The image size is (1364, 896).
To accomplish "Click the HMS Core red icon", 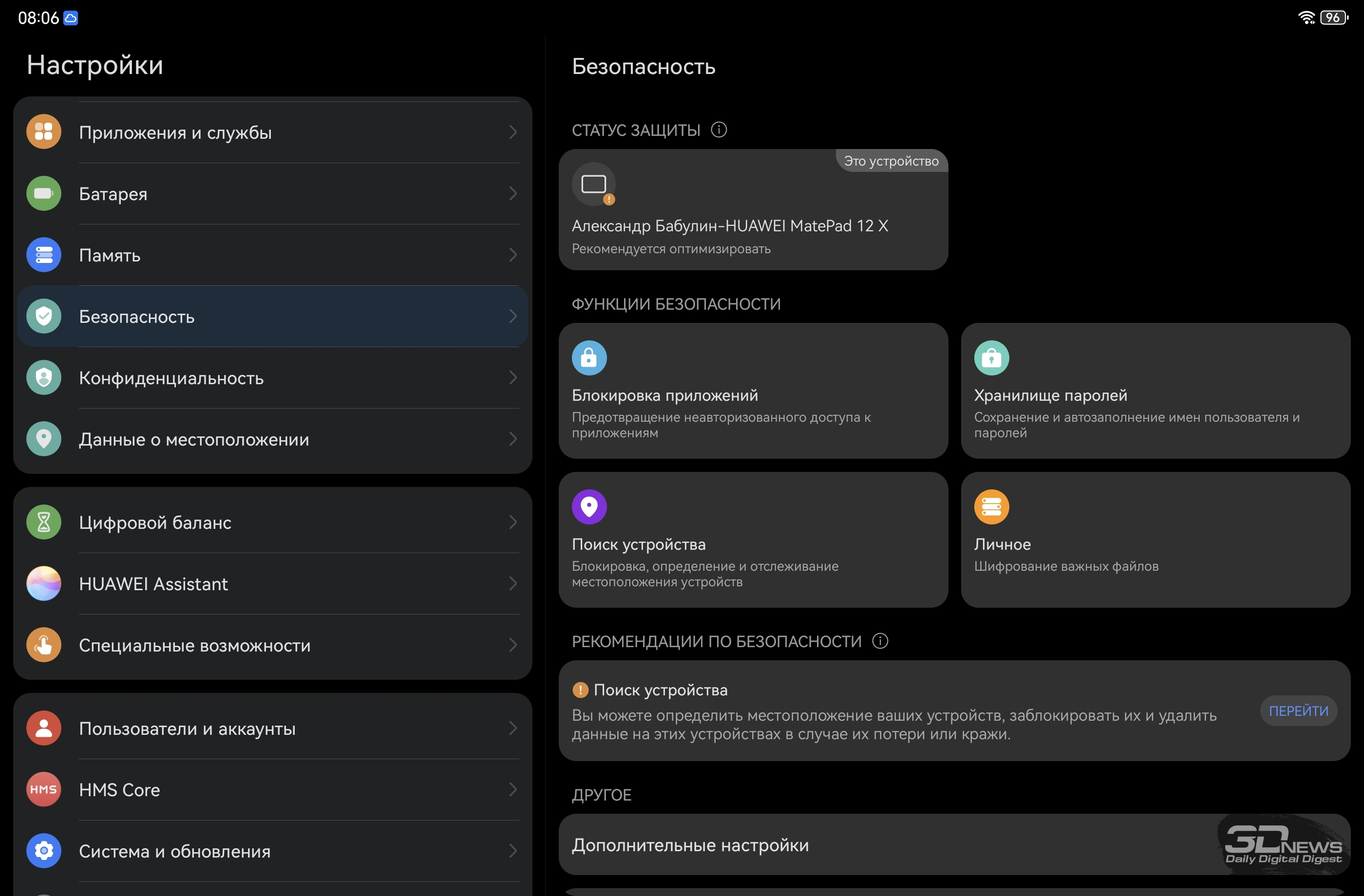I will click(x=43, y=789).
